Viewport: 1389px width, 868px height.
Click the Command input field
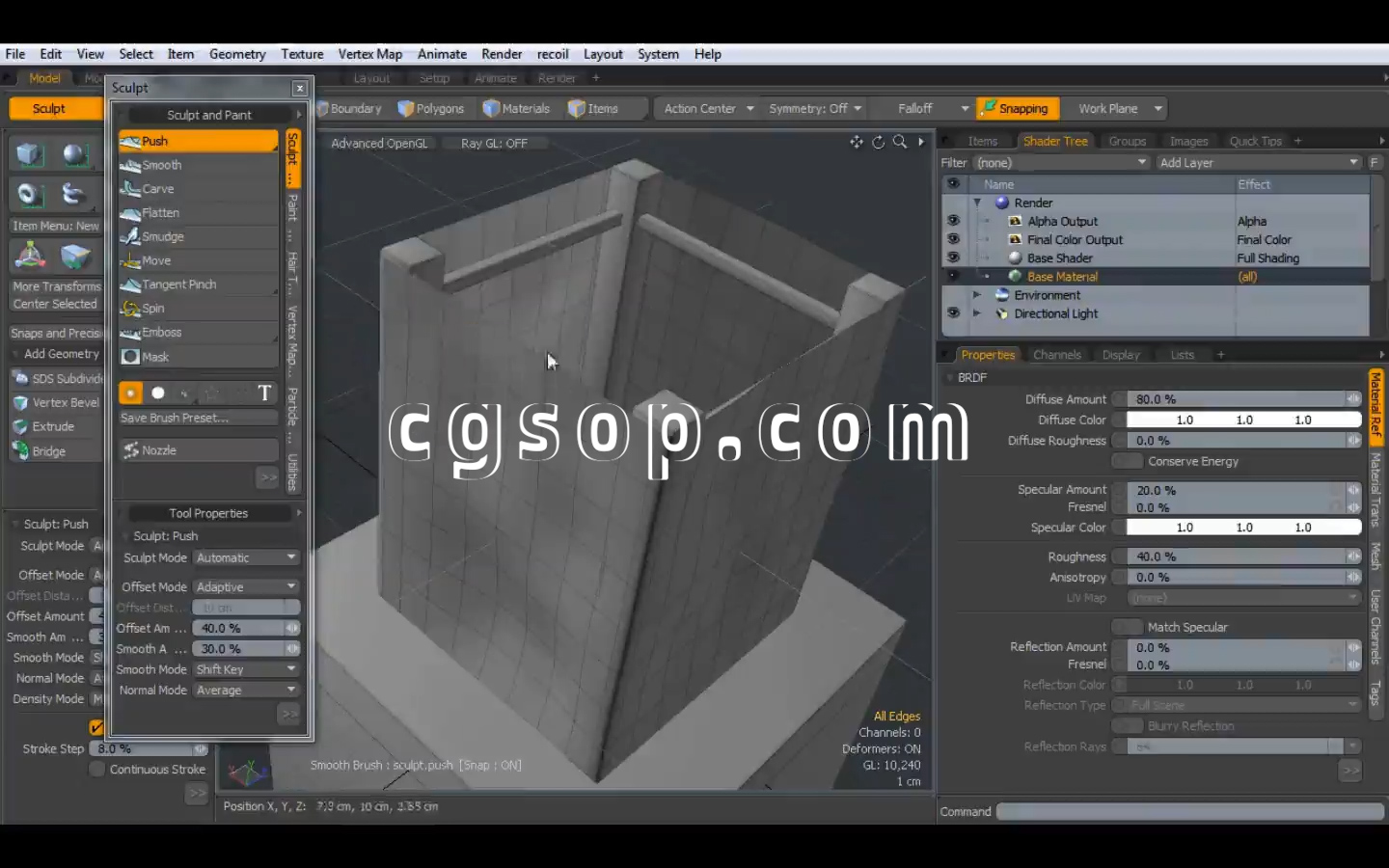click(1190, 812)
